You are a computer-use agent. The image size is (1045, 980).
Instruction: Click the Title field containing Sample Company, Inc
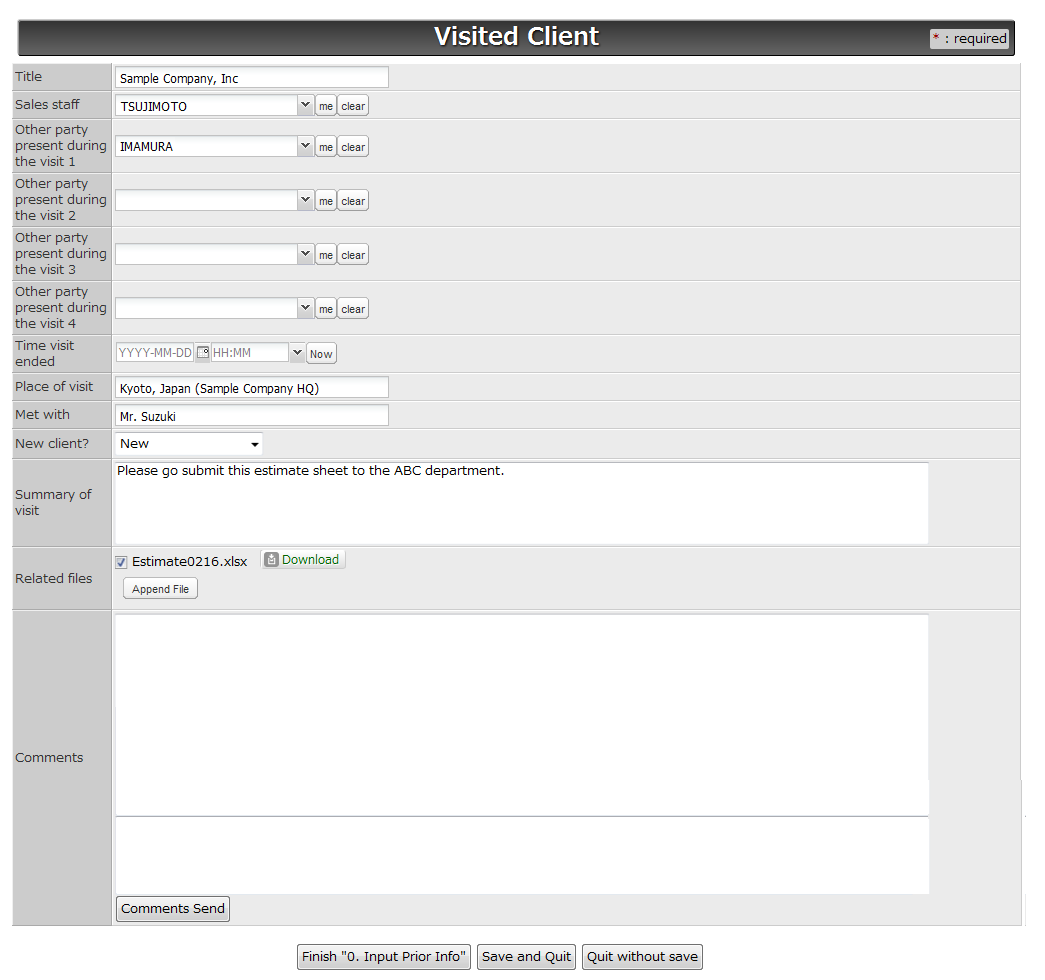pyautogui.click(x=251, y=77)
